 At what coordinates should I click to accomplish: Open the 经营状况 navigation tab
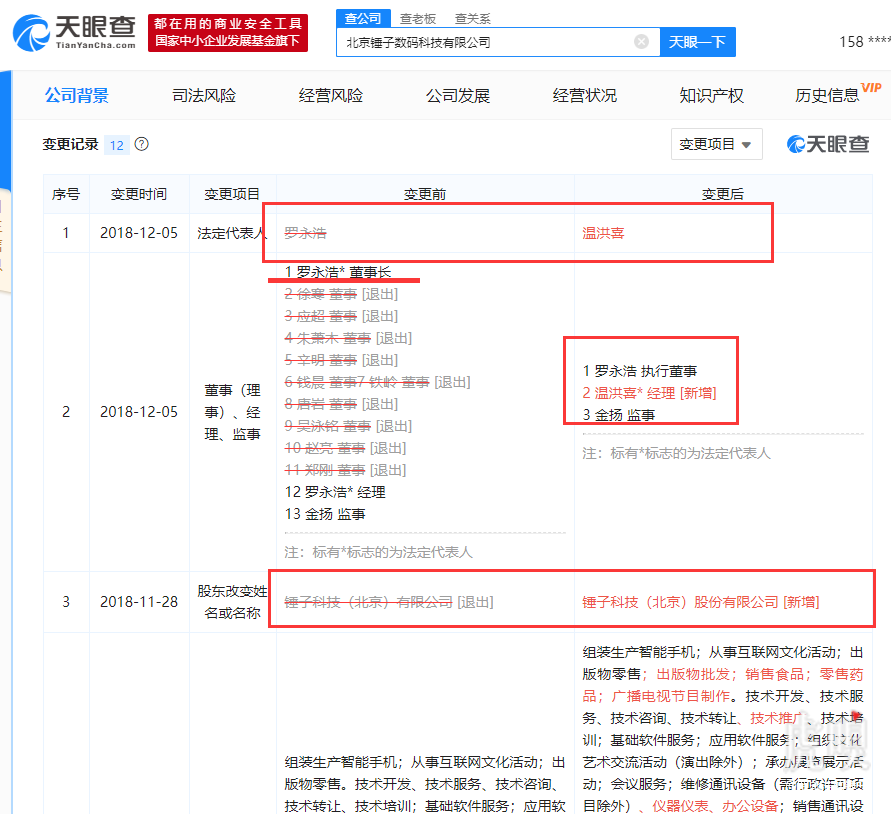click(585, 95)
